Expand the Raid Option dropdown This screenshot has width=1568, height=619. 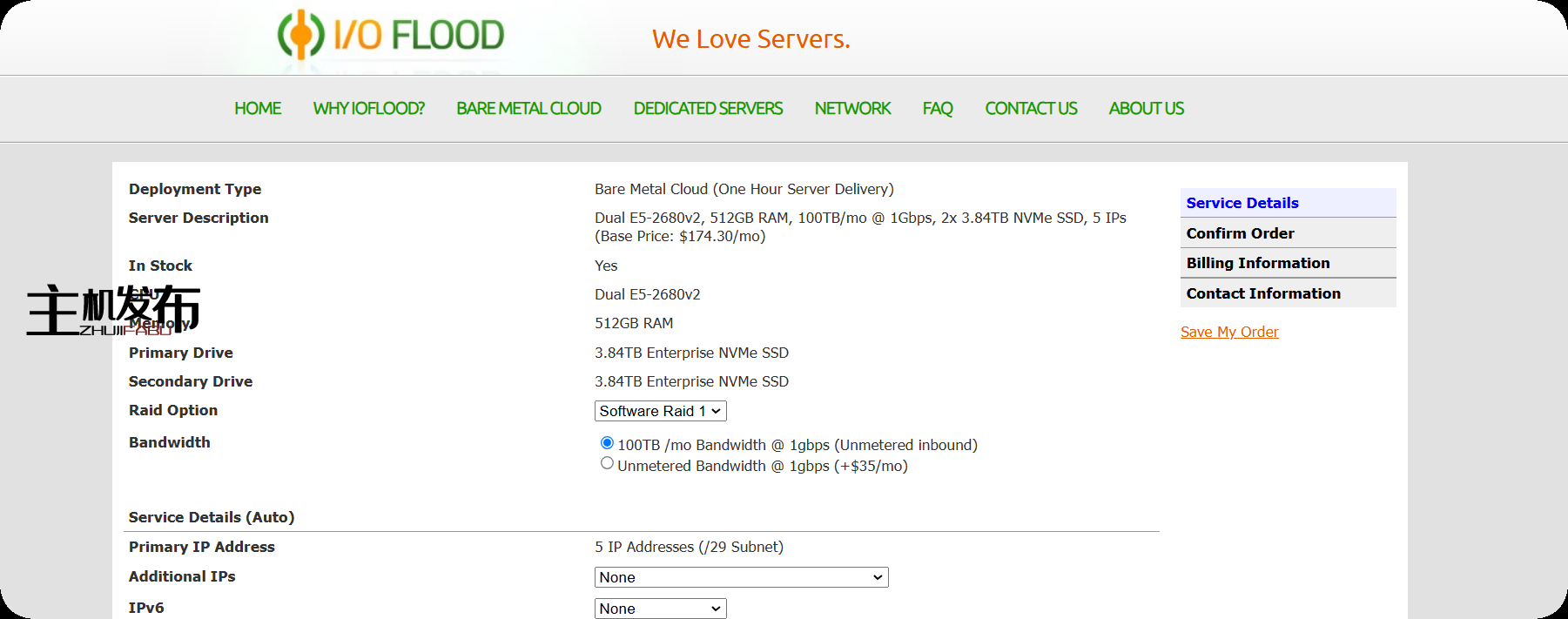(x=660, y=411)
